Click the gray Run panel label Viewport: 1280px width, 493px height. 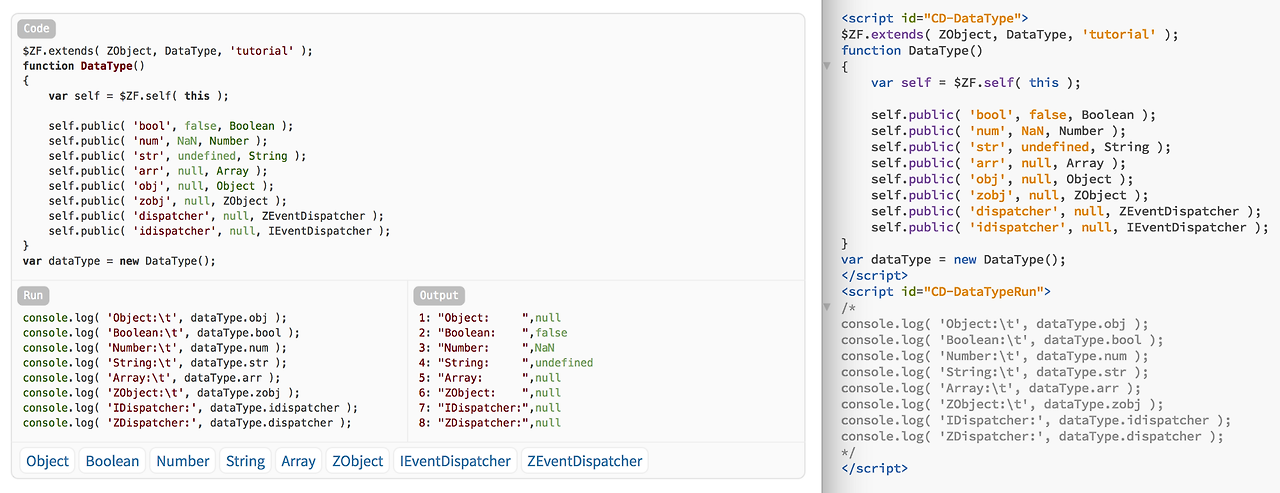[x=33, y=295]
